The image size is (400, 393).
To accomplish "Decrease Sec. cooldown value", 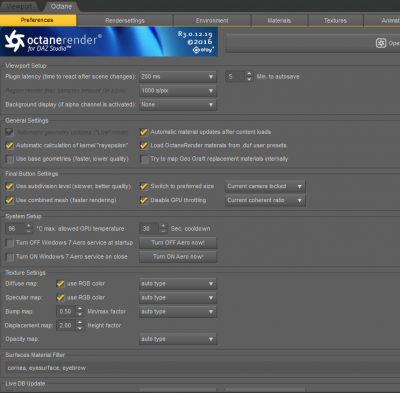I will point(163,231).
